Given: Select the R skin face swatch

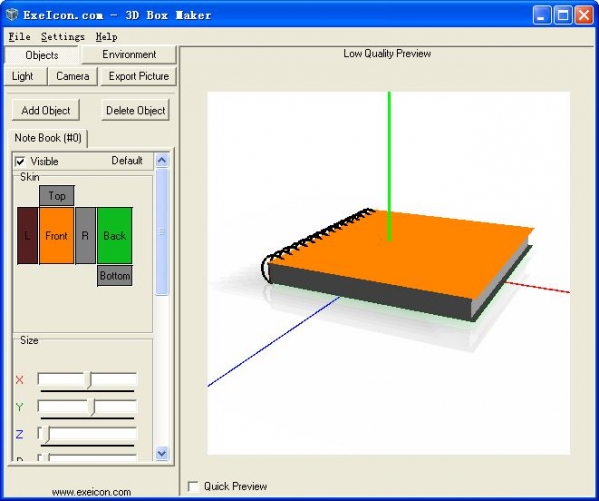Looking at the screenshot, I should [x=85, y=235].
